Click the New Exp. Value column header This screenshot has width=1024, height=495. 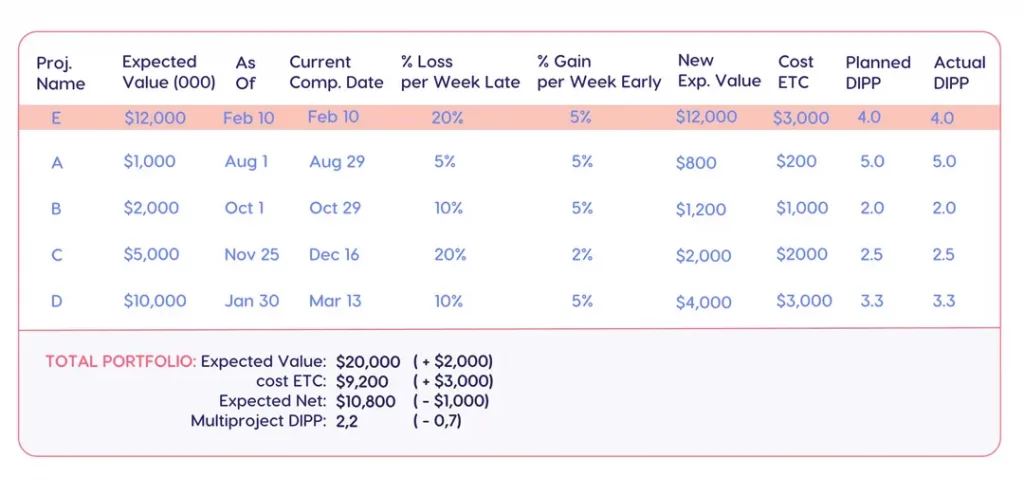(719, 70)
